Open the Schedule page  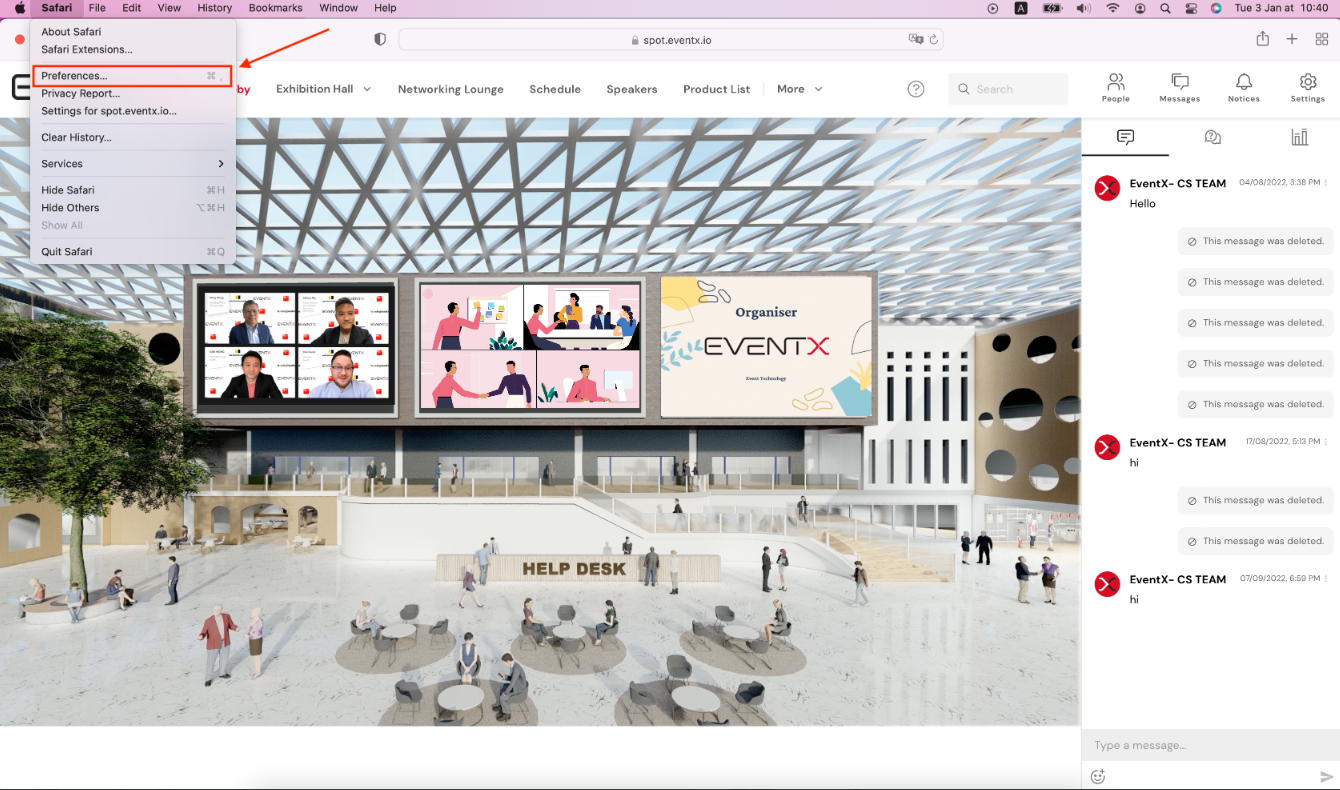click(555, 89)
